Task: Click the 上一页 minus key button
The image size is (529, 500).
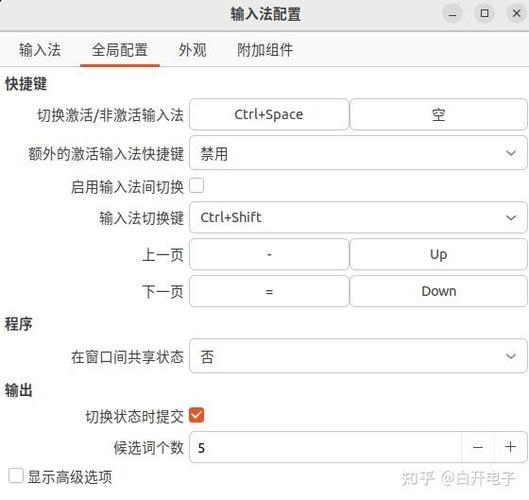Action: tap(269, 254)
